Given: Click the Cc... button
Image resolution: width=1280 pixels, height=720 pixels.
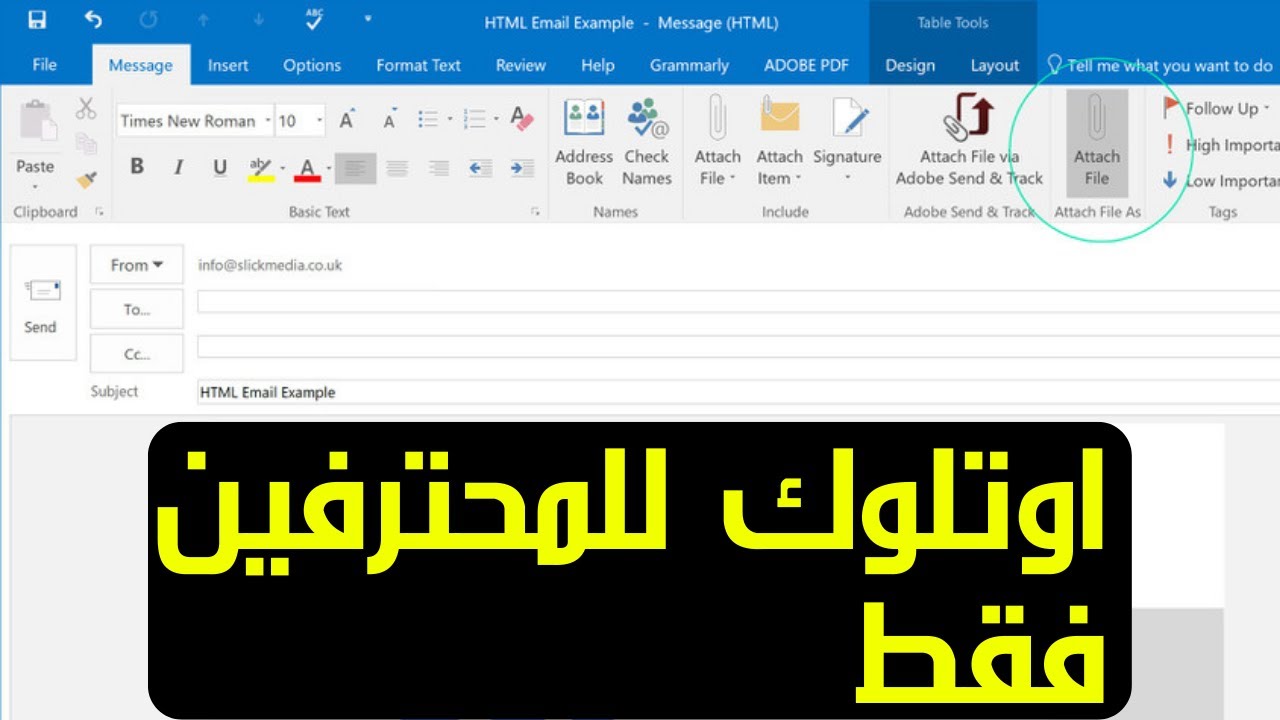Looking at the screenshot, I should point(137,354).
